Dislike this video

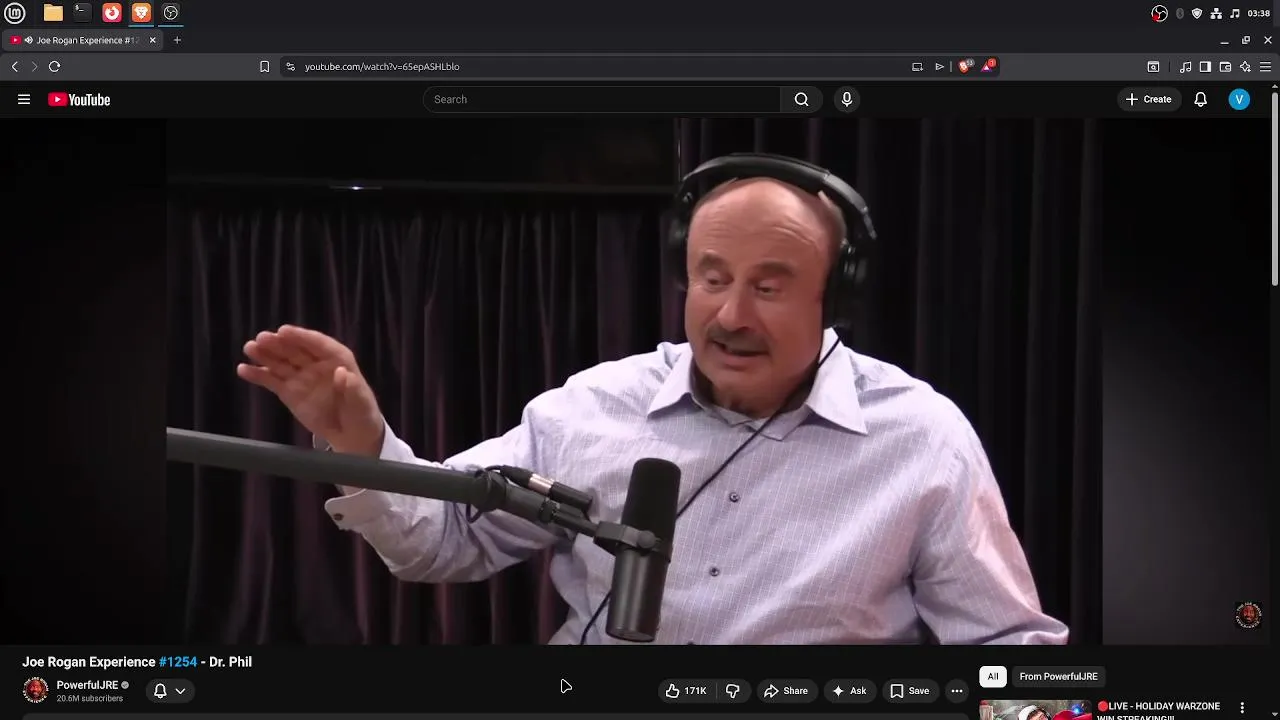coord(733,690)
